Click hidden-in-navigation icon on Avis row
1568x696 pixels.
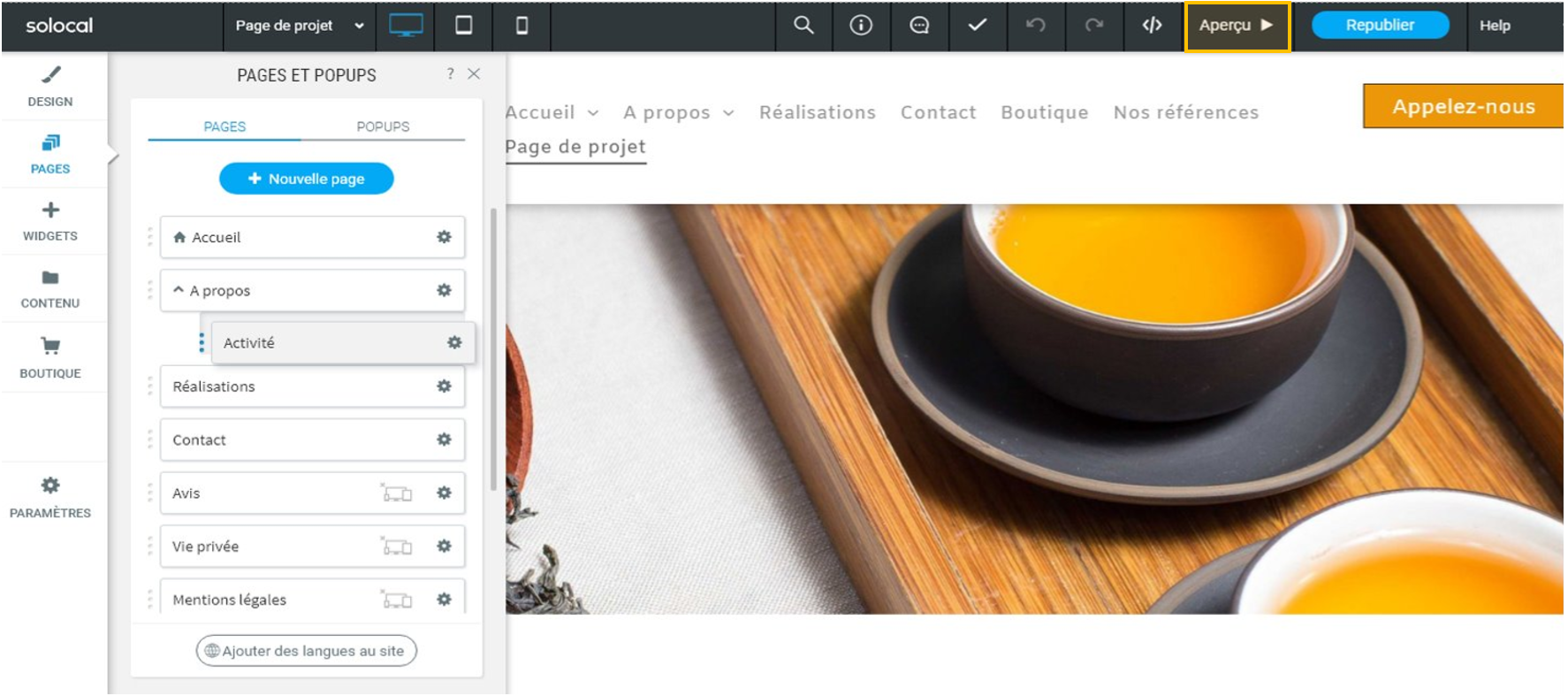pos(397,493)
